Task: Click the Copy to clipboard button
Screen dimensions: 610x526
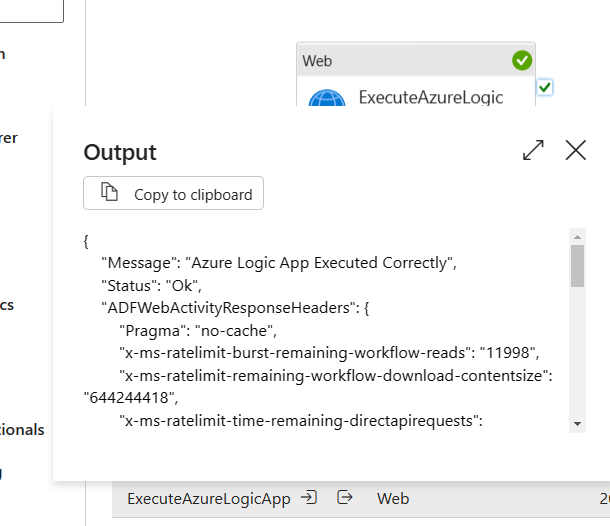Action: [174, 193]
